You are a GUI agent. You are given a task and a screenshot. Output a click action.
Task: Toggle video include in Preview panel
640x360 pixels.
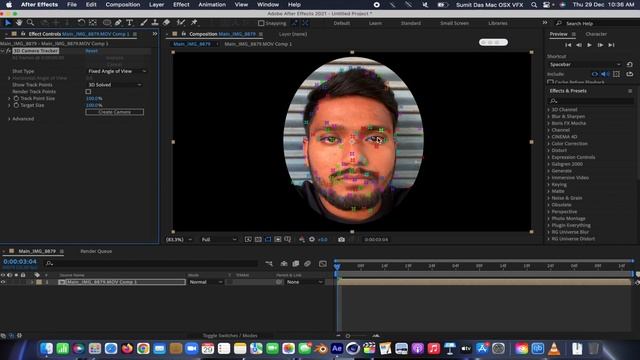point(595,74)
